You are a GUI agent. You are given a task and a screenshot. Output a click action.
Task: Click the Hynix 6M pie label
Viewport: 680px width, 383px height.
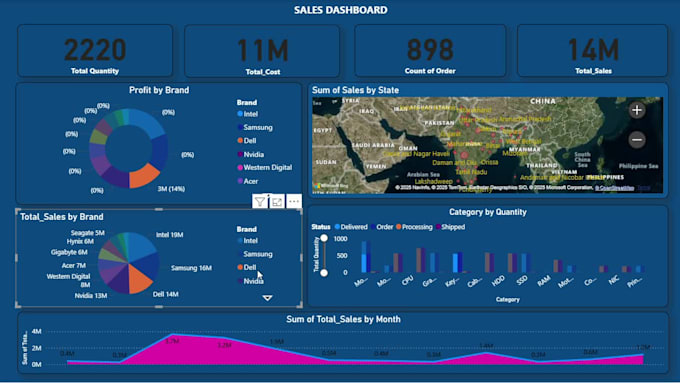coord(80,241)
